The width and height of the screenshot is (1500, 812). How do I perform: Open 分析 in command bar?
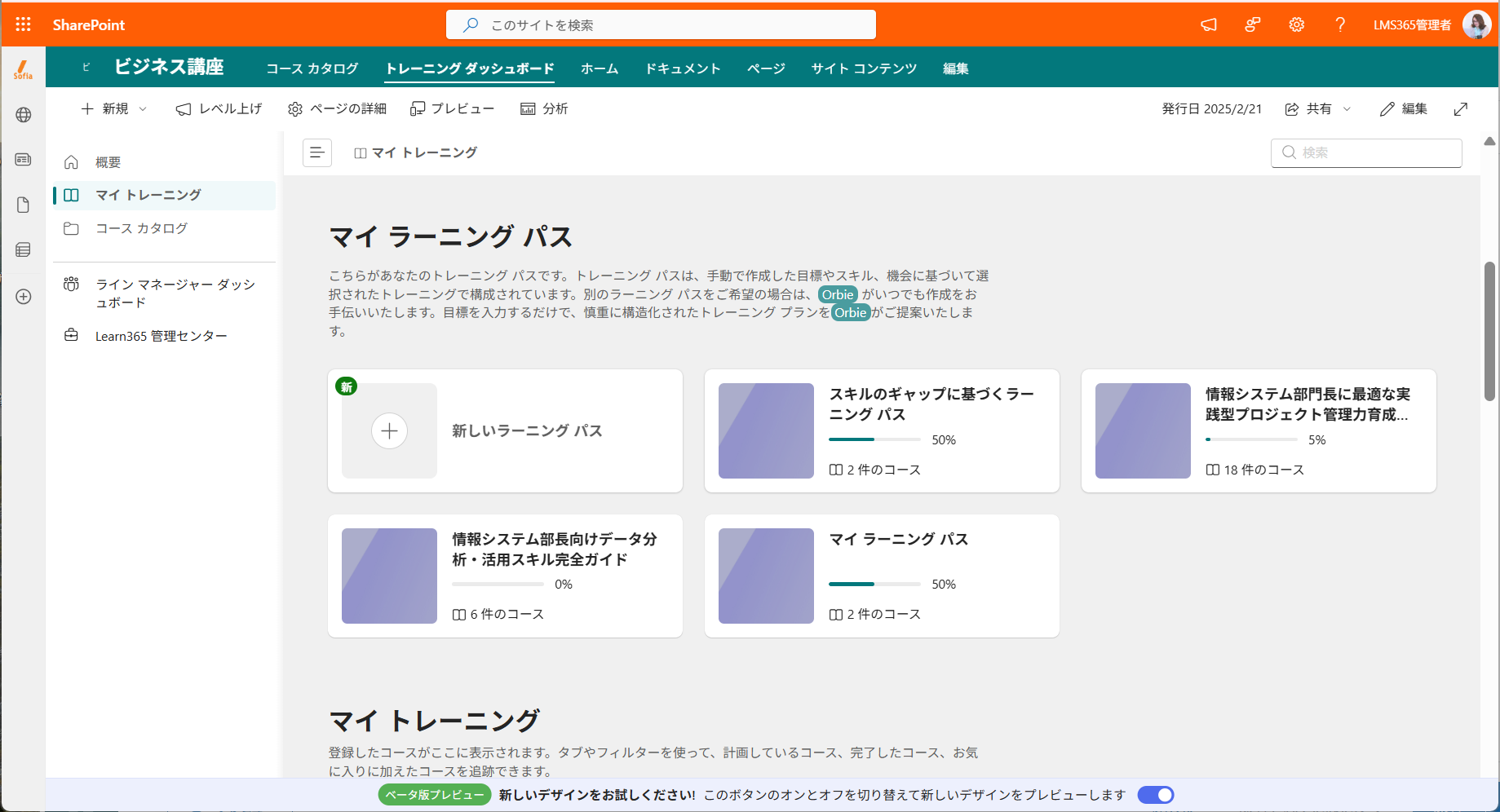pos(544,108)
